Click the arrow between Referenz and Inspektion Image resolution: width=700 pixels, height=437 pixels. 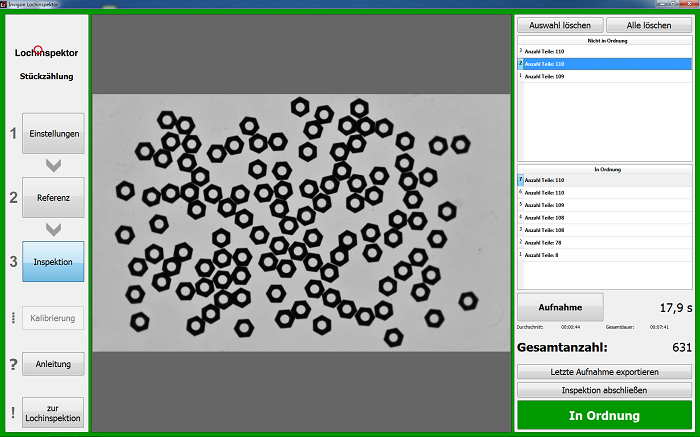point(53,229)
